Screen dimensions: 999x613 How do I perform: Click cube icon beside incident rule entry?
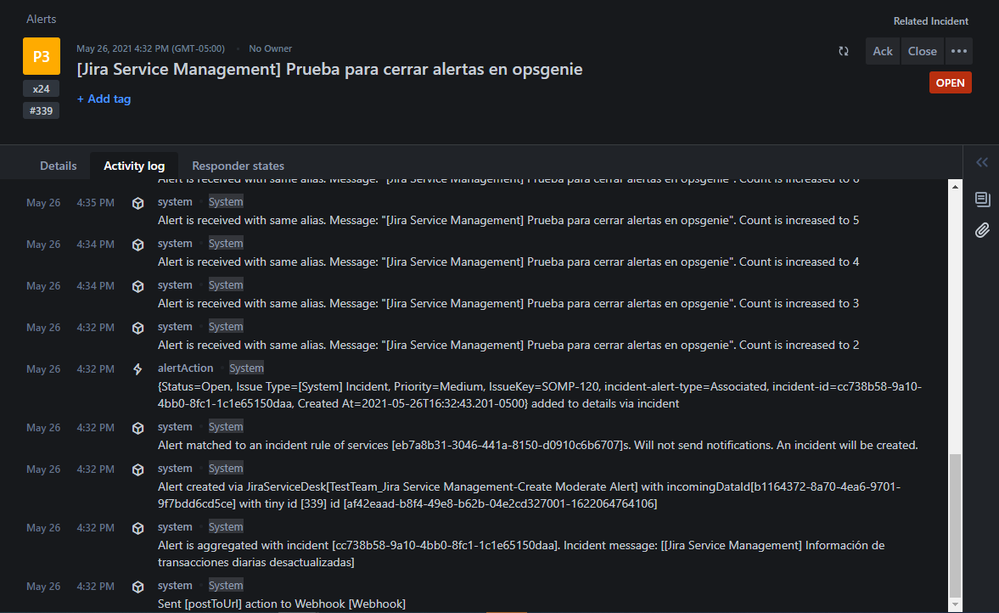[138, 428]
